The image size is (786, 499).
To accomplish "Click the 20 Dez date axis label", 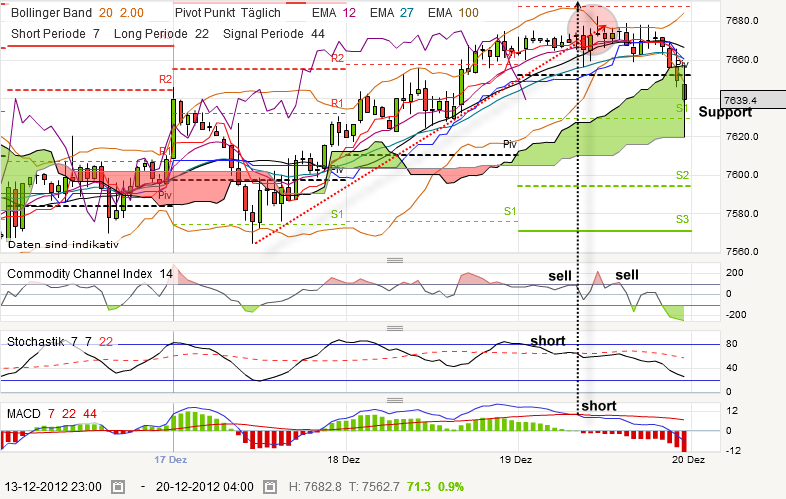I will coord(688,459).
